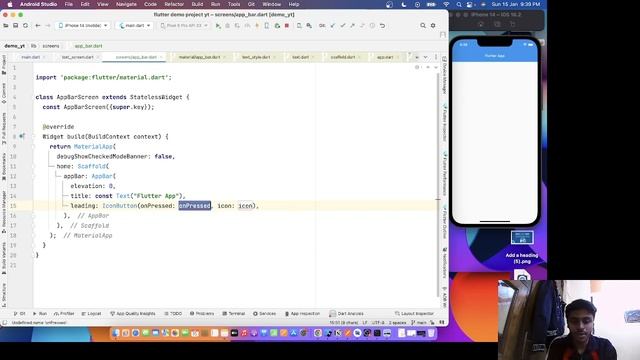Click the Show History clock icon
This screenshot has width=640, height=360.
pos(372,25)
